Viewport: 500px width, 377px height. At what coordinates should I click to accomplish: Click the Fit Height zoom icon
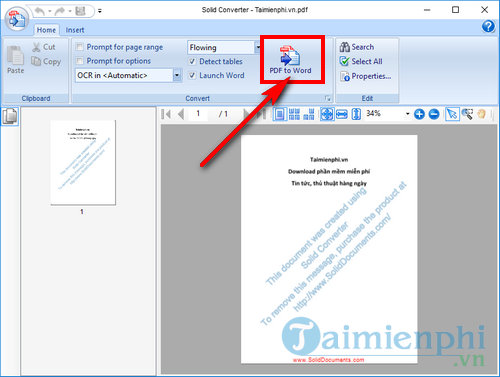(x=356, y=114)
